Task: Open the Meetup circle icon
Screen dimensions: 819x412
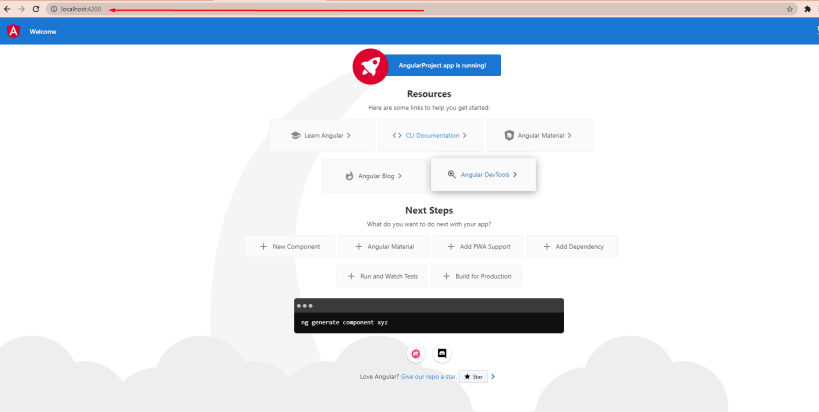Action: pos(416,354)
